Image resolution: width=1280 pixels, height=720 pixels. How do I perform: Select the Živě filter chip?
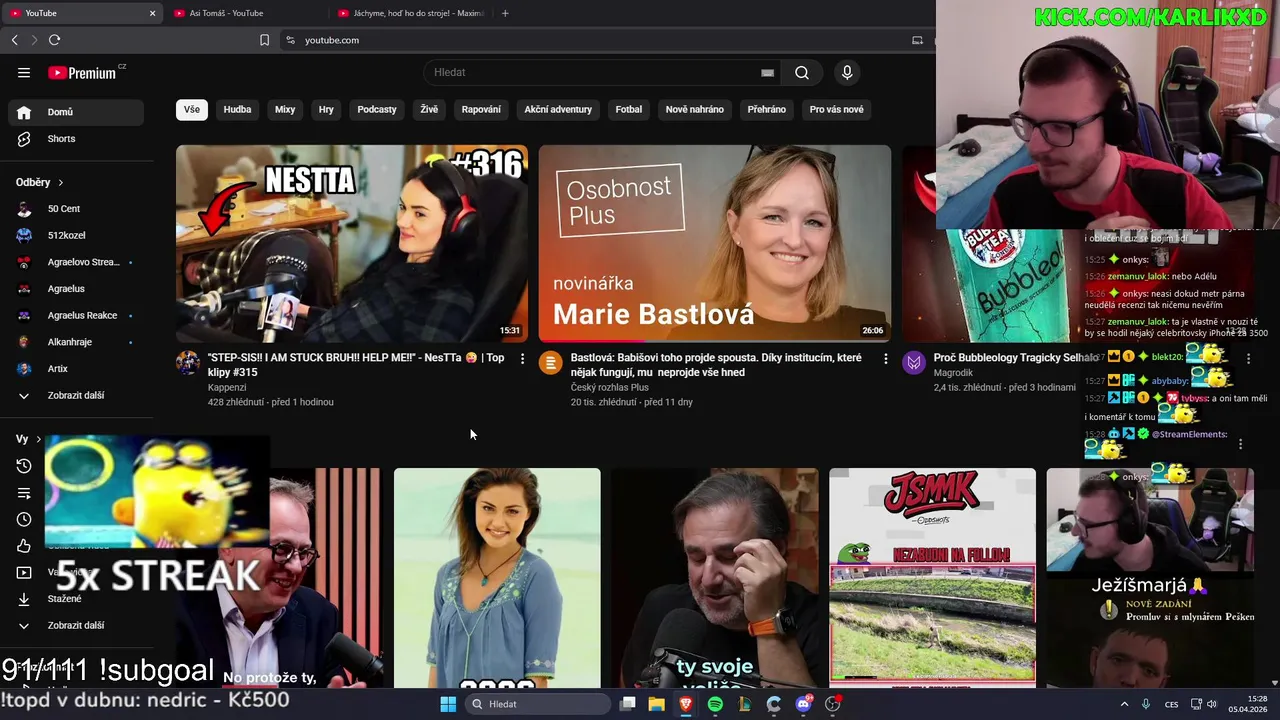point(429,109)
